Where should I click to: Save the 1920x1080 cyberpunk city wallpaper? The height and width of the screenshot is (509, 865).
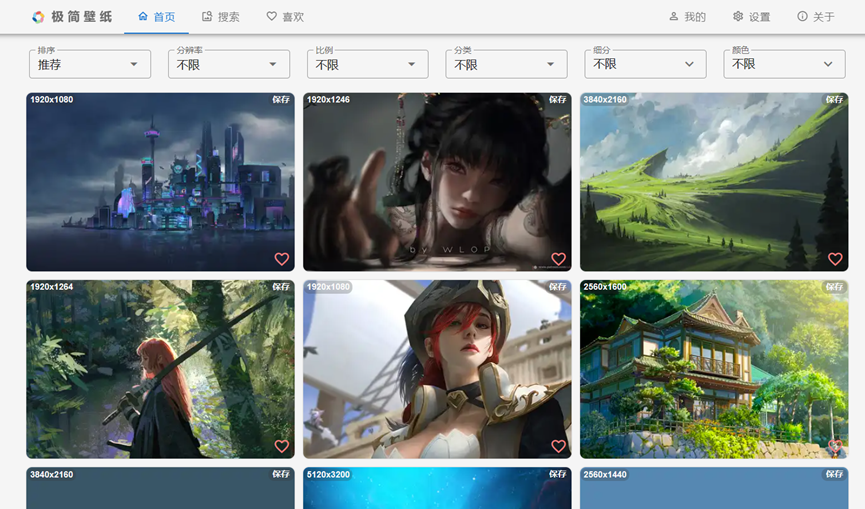[x=281, y=100]
